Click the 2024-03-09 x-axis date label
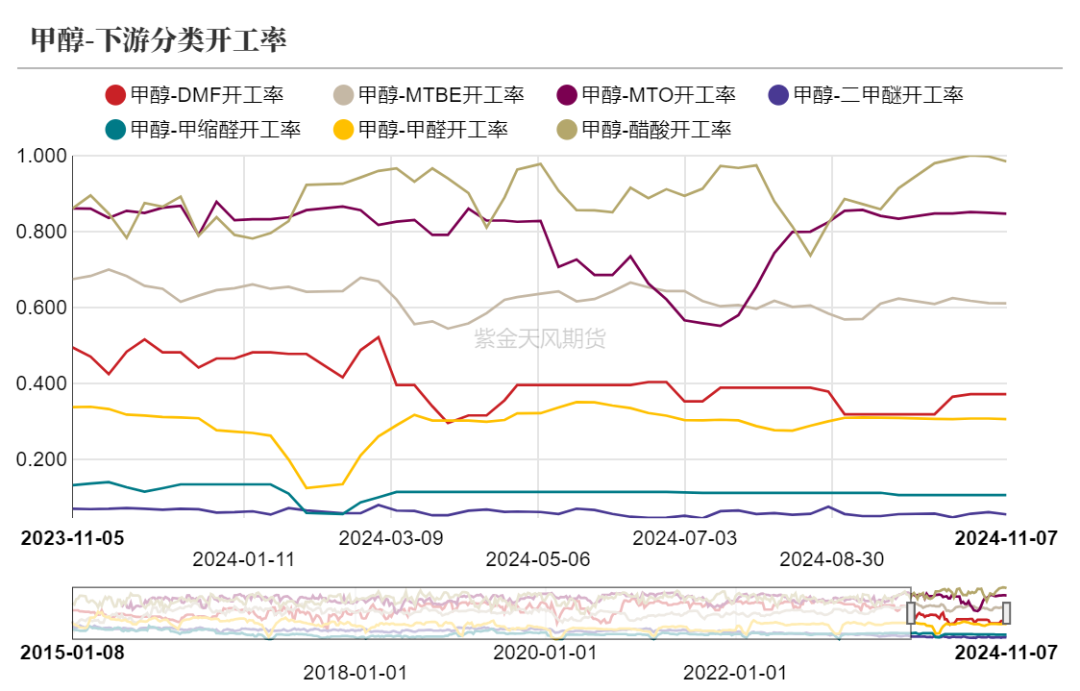Image resolution: width=1080 pixels, height=691 pixels. pos(391,538)
